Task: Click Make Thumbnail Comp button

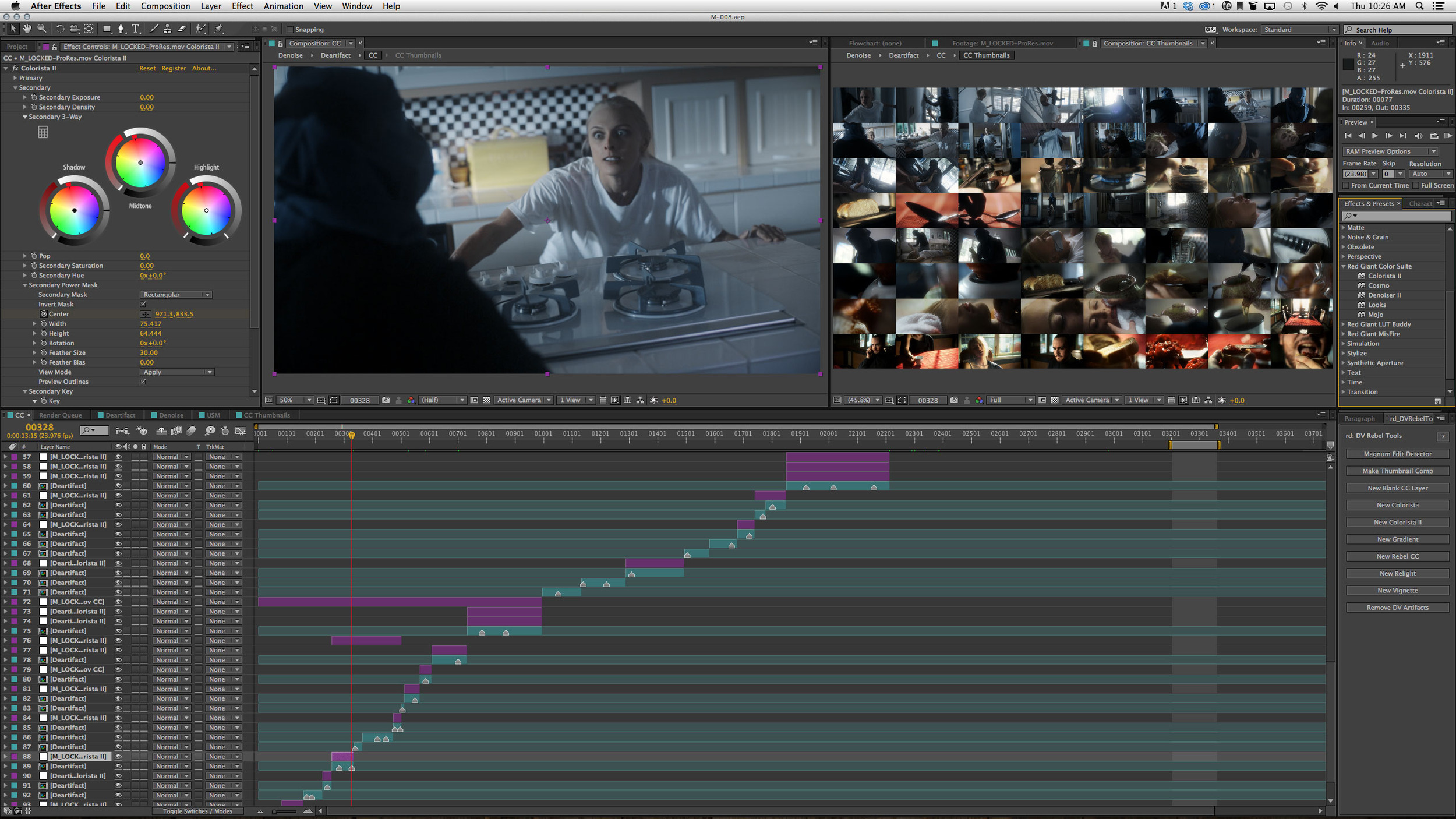Action: click(x=1397, y=471)
